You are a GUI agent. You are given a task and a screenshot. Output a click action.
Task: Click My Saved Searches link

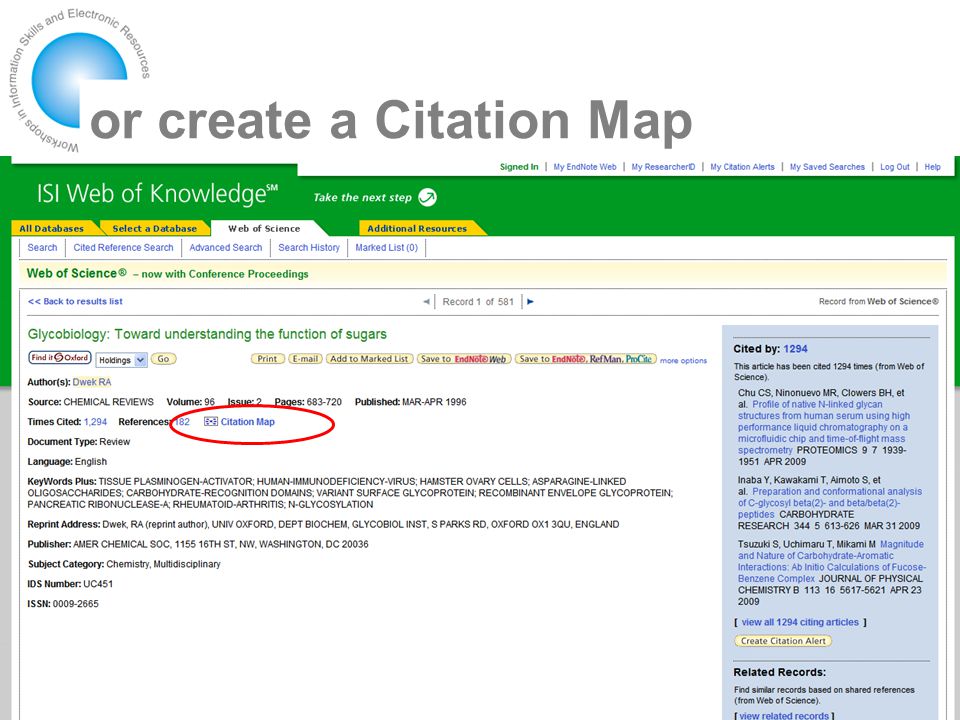coord(827,167)
